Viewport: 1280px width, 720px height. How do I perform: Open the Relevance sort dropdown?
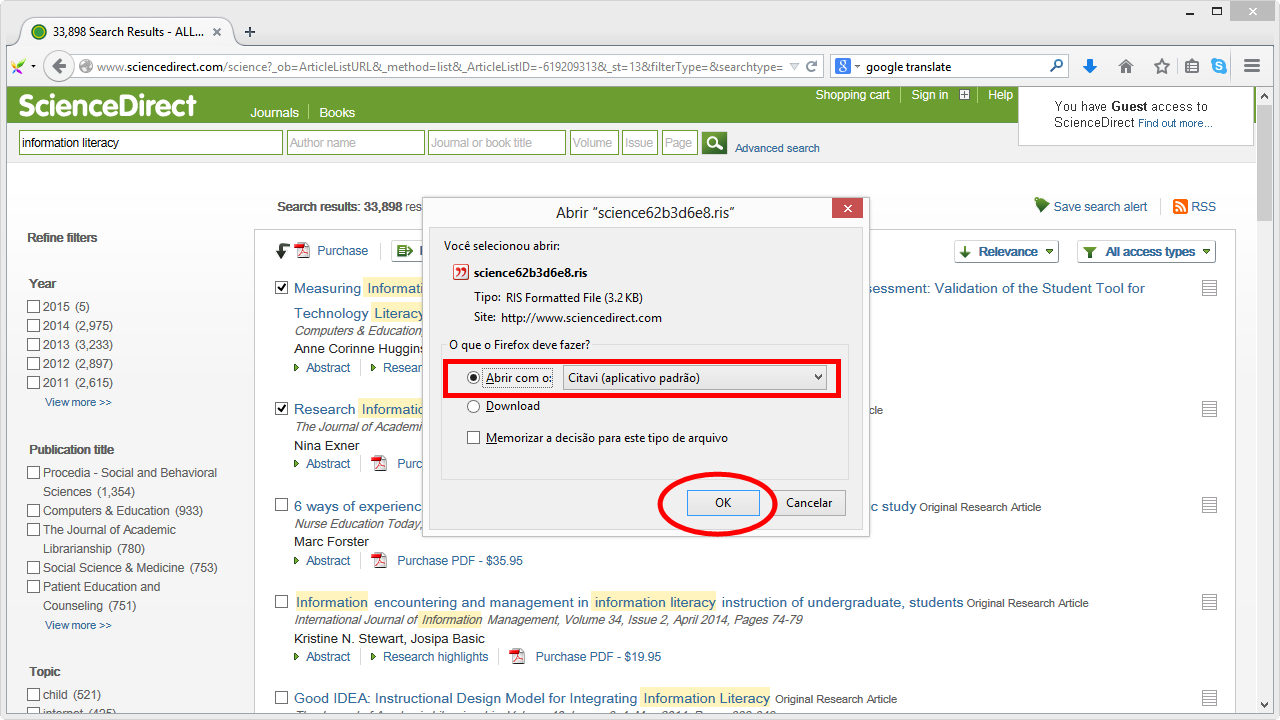1006,252
